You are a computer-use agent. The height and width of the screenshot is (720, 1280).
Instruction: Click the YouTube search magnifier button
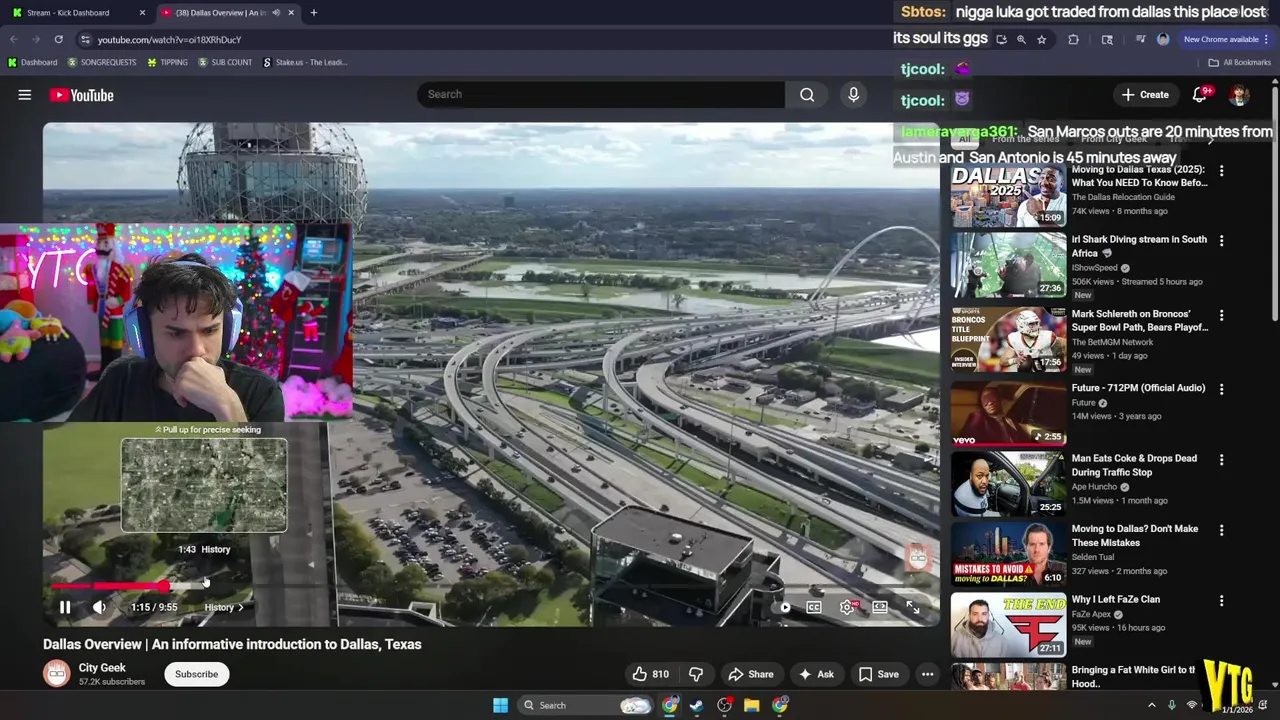pos(807,94)
